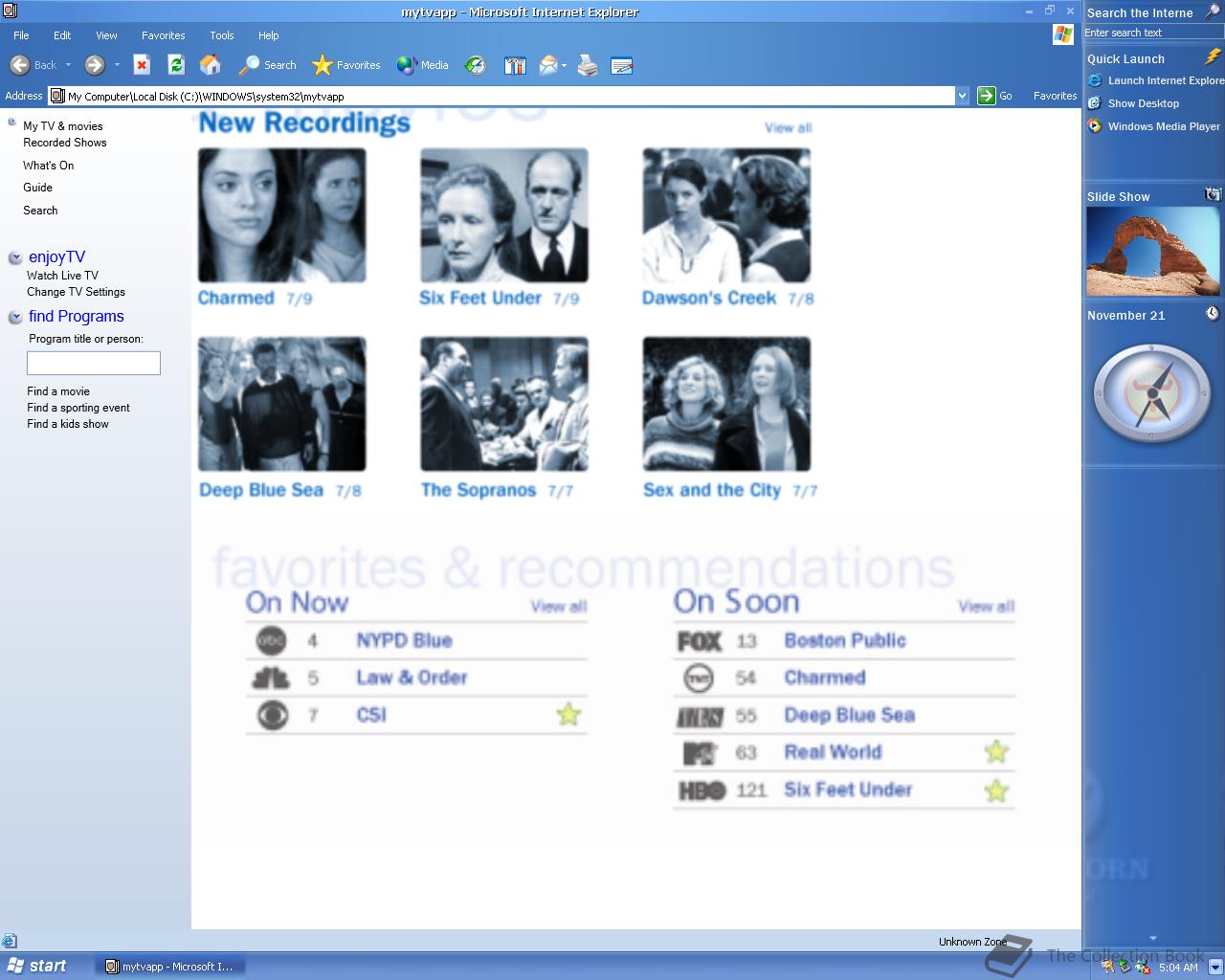This screenshot has height=980, width=1225.
Task: Open the View menu
Action: tap(106, 35)
